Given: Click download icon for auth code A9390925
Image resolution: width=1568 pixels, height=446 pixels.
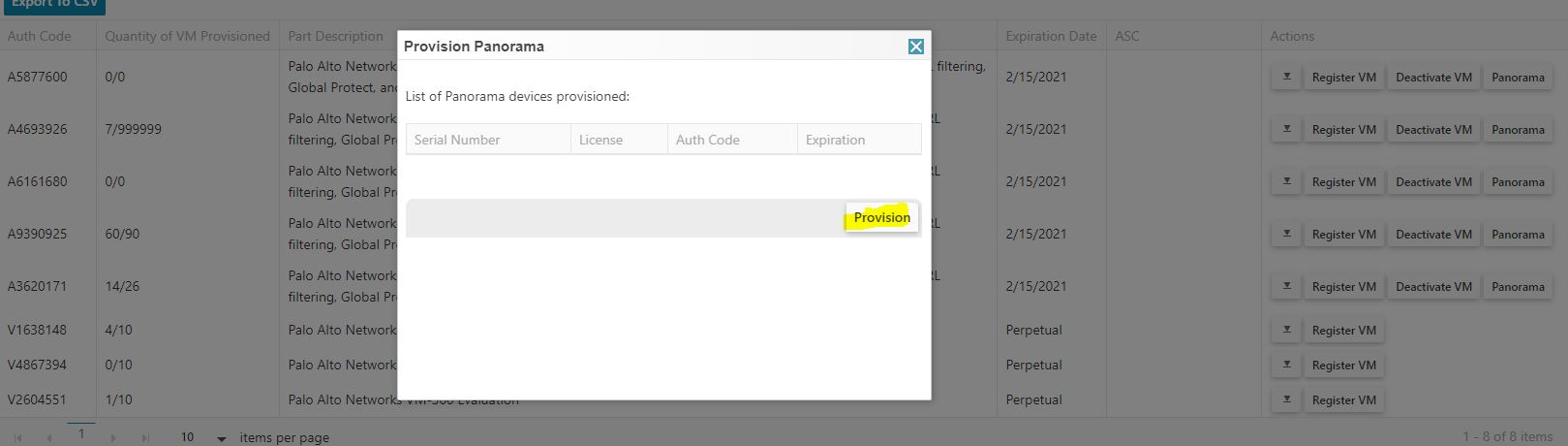Looking at the screenshot, I should click(1286, 235).
